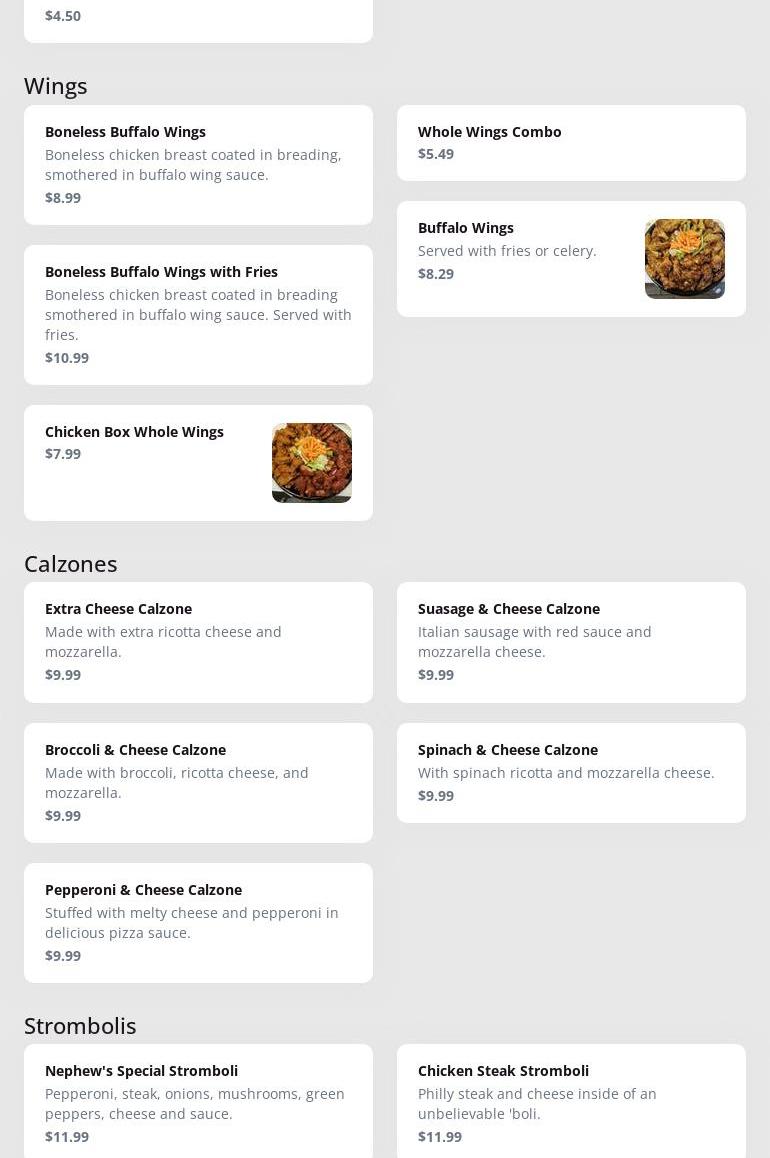Click the Chicken Box Whole Wings title
Screen dimensions: 770x1158
pyautogui.click(x=134, y=432)
